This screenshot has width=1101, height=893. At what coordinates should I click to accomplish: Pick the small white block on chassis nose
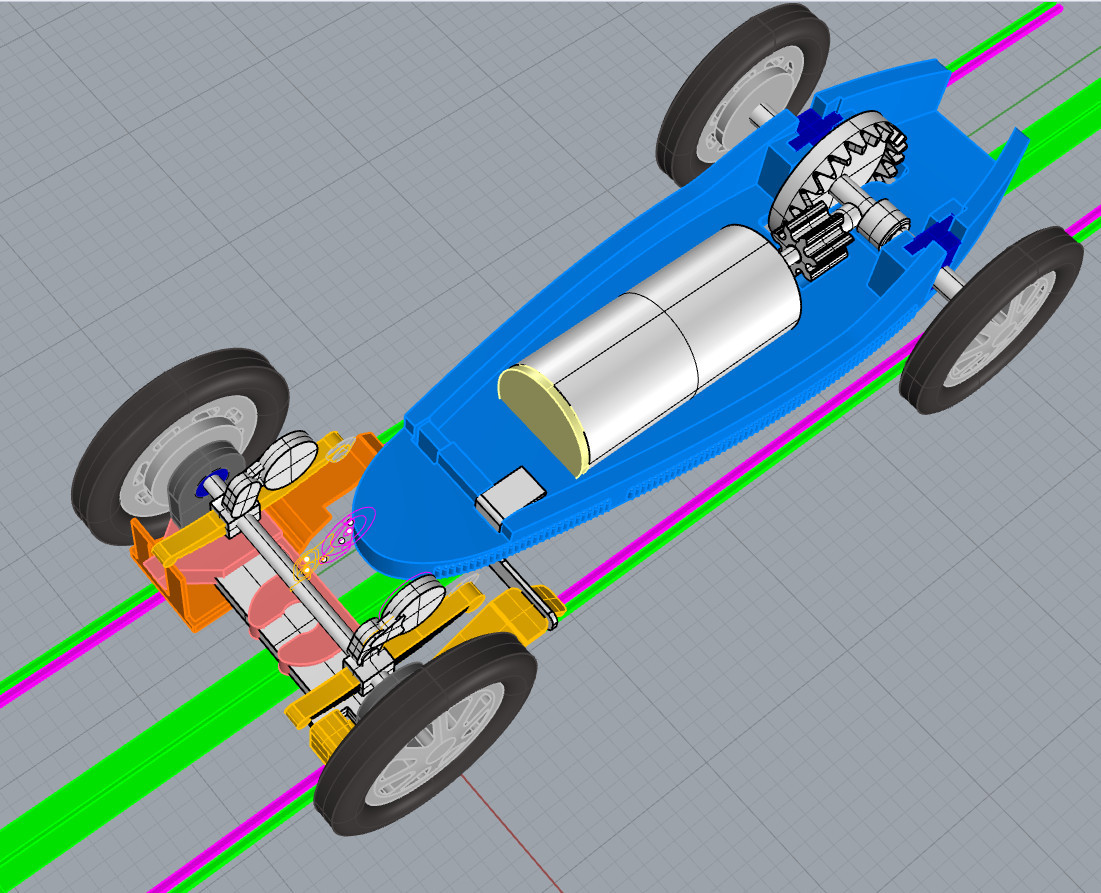click(x=510, y=495)
